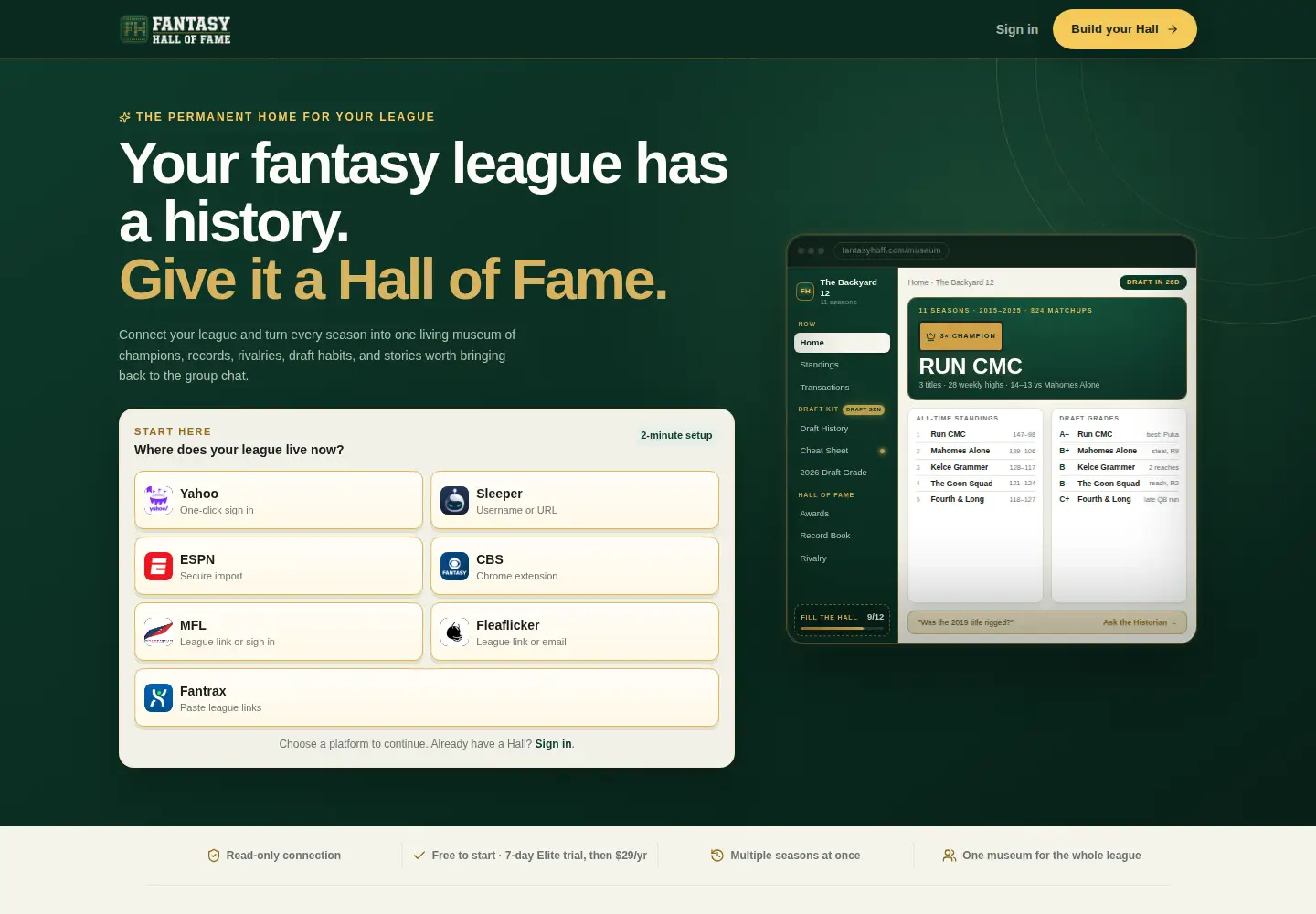Click the 2-minute setup badge
Screen dimensions: 1316x914
[676, 435]
